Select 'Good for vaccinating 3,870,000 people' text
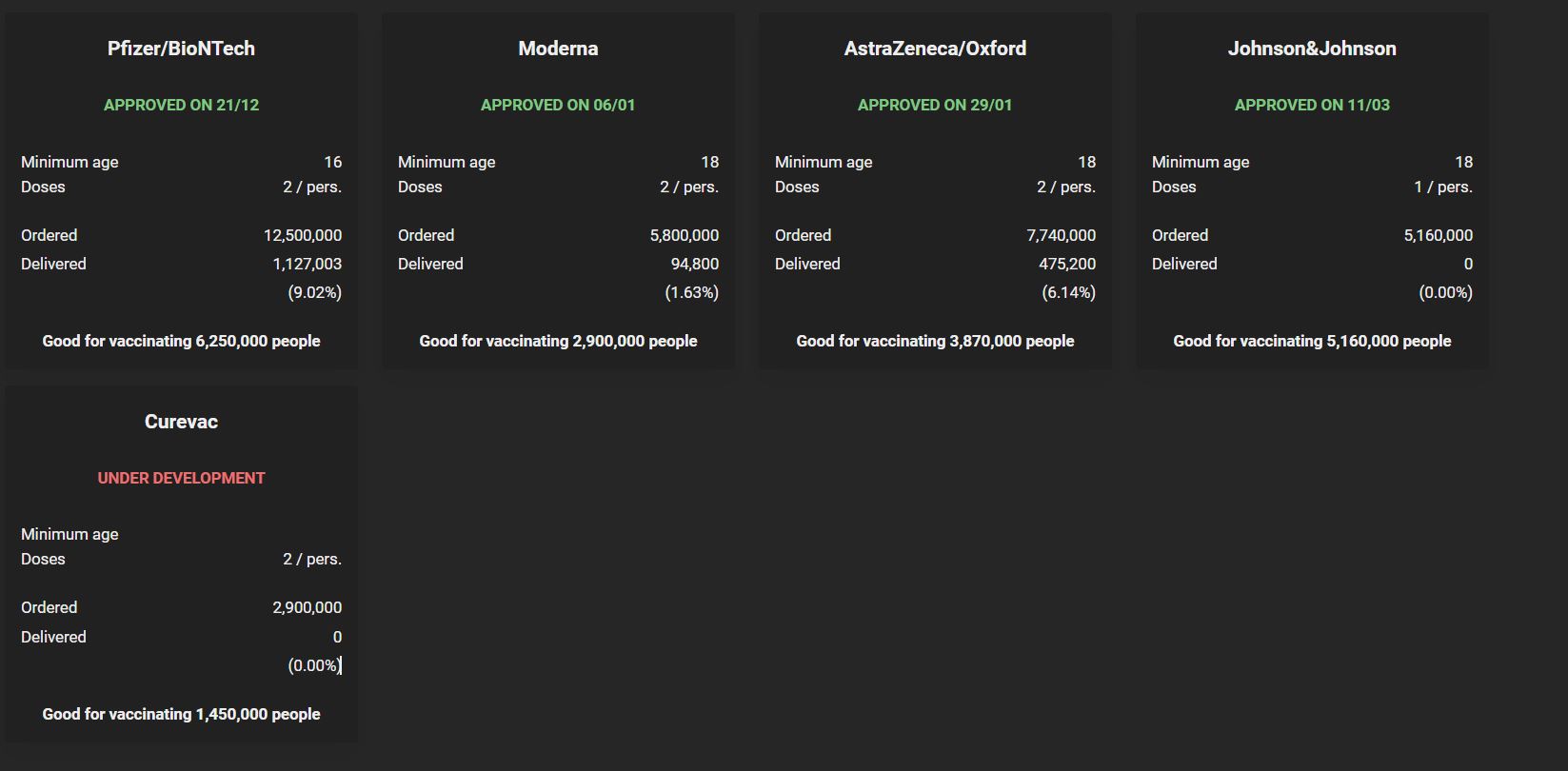Viewport: 1568px width, 771px height. [x=935, y=341]
